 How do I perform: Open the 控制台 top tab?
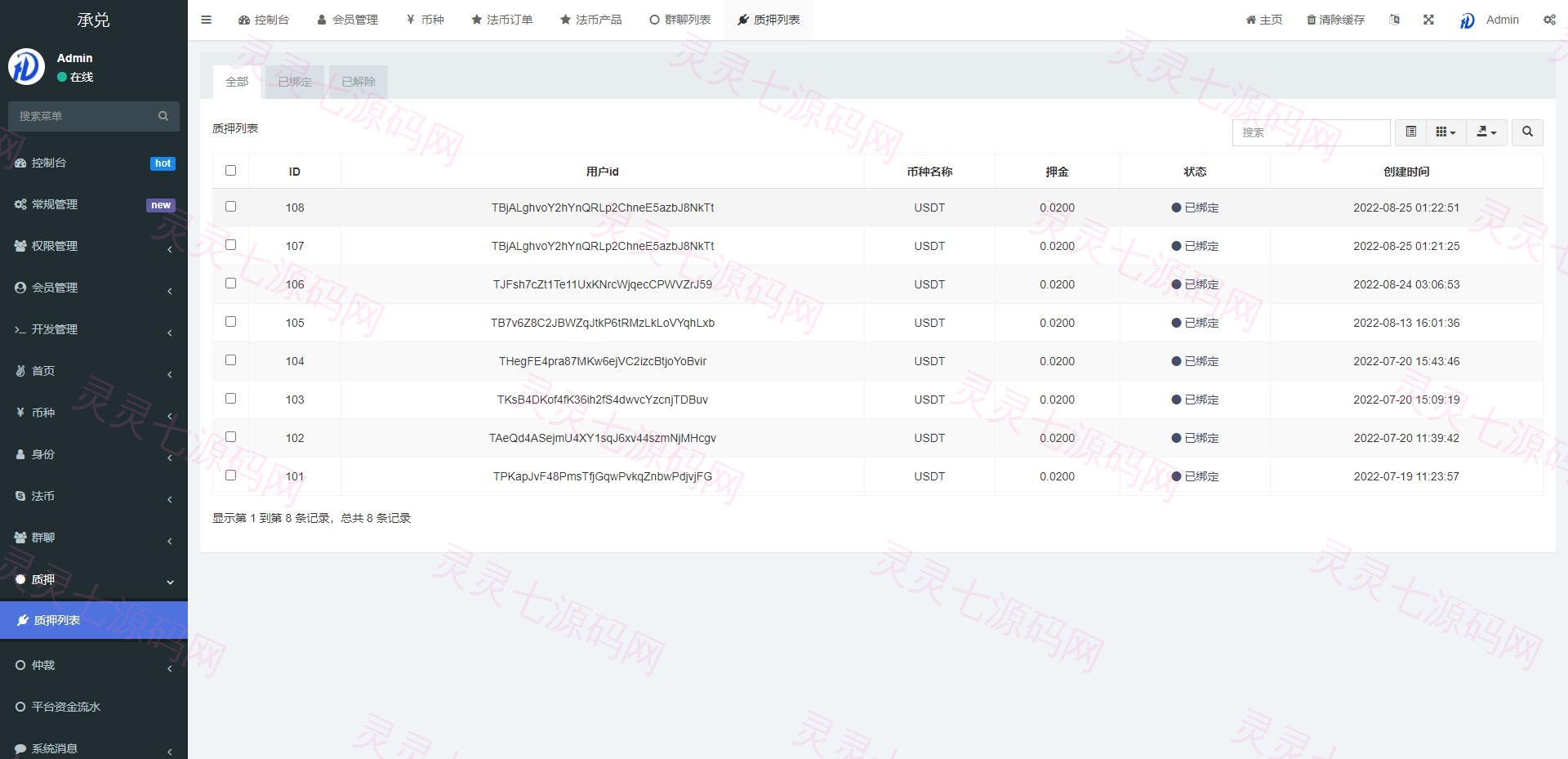[263, 20]
